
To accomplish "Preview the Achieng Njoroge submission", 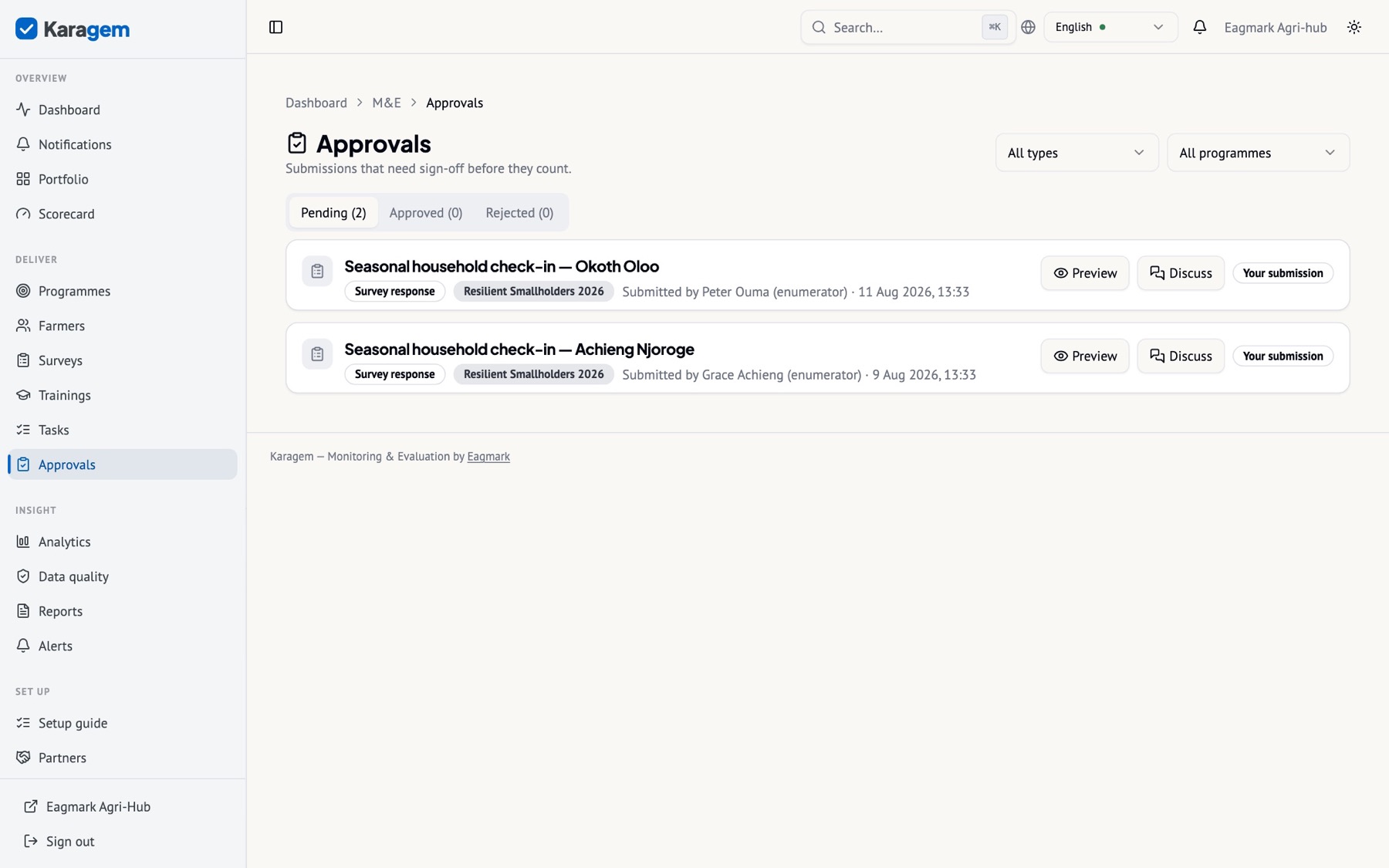I will [x=1084, y=356].
